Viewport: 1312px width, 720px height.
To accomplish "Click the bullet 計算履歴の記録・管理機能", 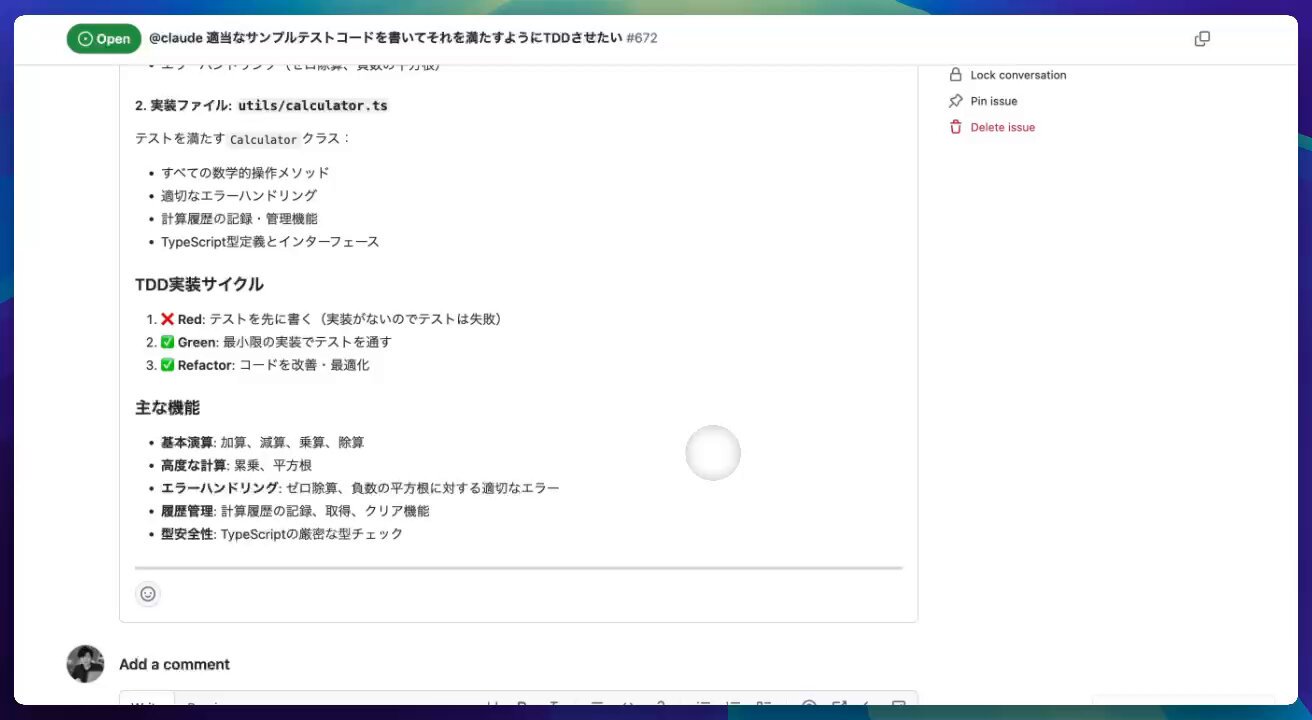I will point(239,219).
